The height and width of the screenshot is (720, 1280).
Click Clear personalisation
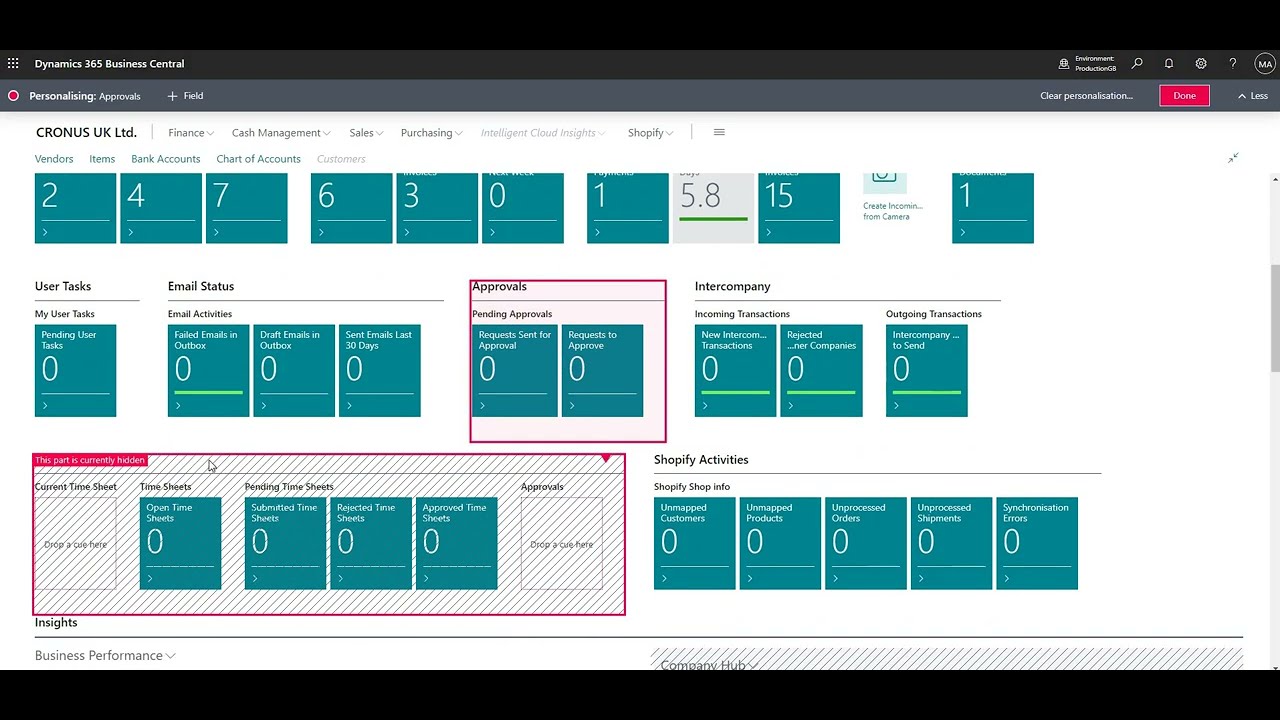pyautogui.click(x=1086, y=96)
